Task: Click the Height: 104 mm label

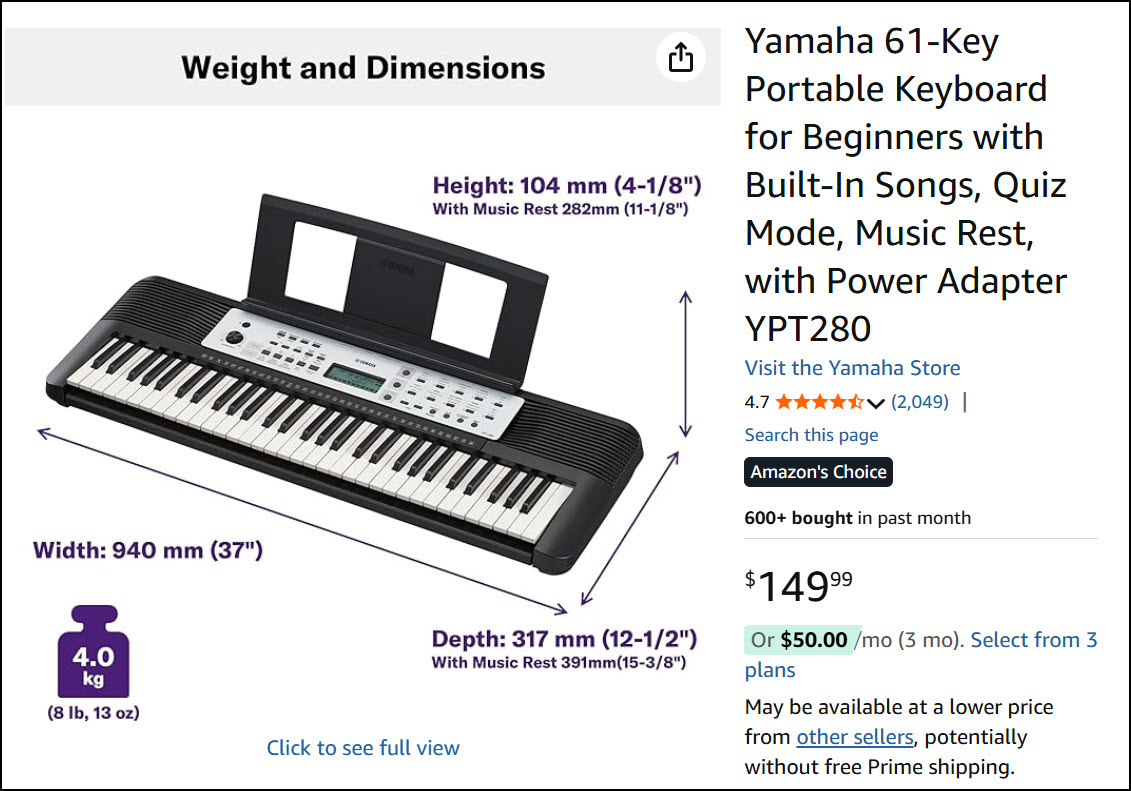Action: [x=566, y=185]
